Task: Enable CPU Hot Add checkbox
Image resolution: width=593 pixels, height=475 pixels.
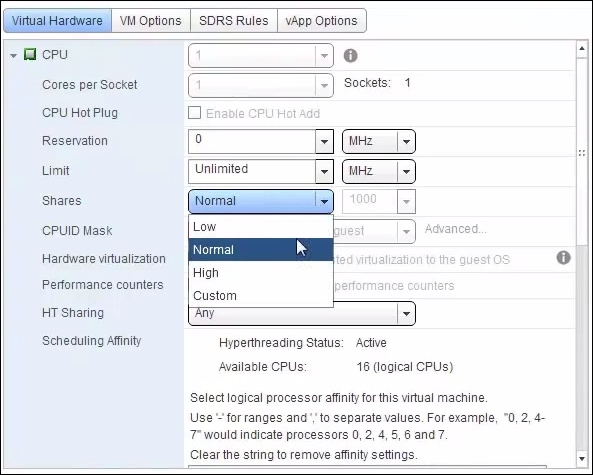Action: pos(194,113)
